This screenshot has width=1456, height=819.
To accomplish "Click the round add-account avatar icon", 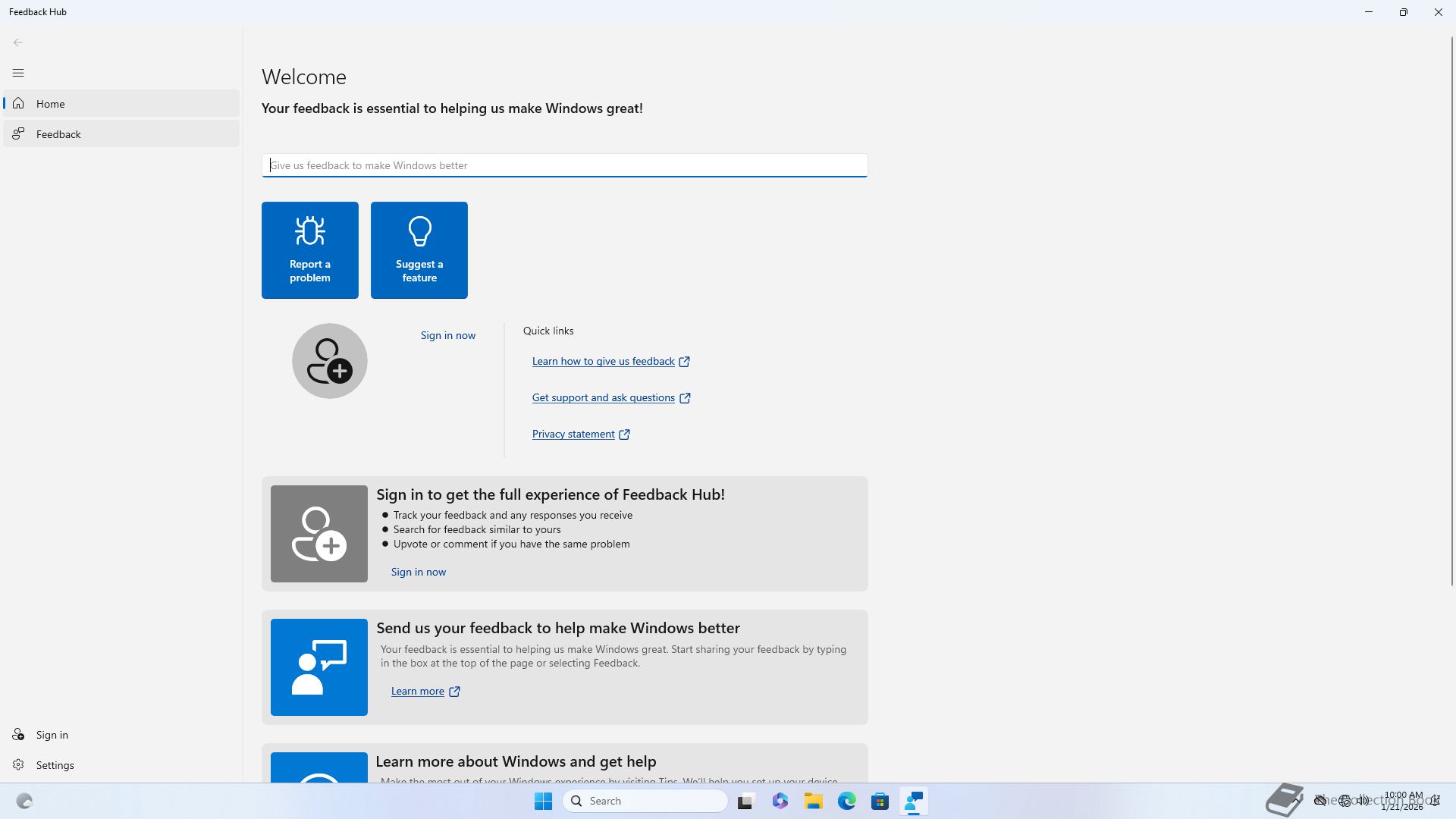I will [329, 361].
